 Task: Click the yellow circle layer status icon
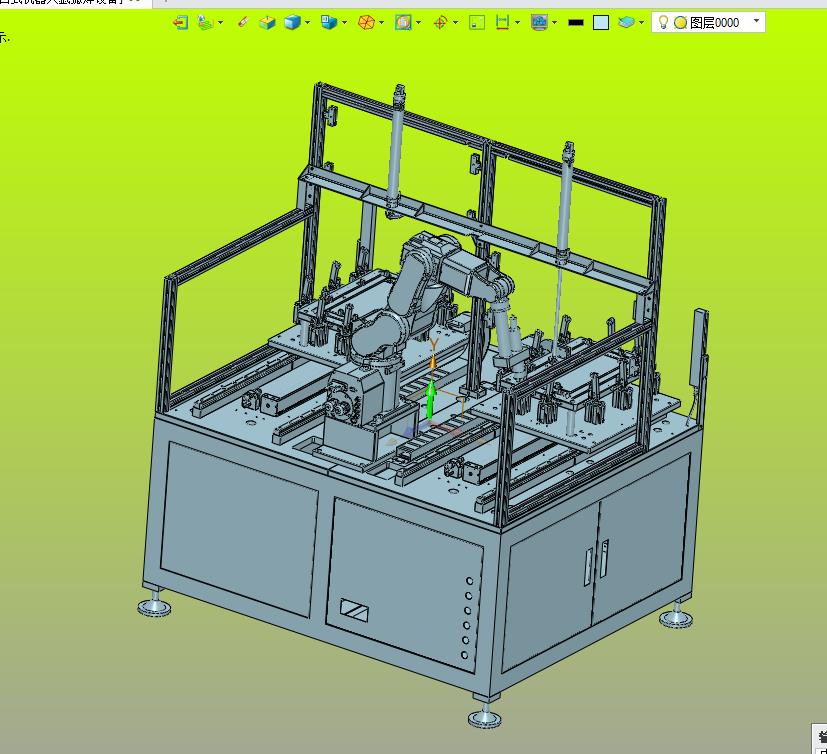pos(680,23)
